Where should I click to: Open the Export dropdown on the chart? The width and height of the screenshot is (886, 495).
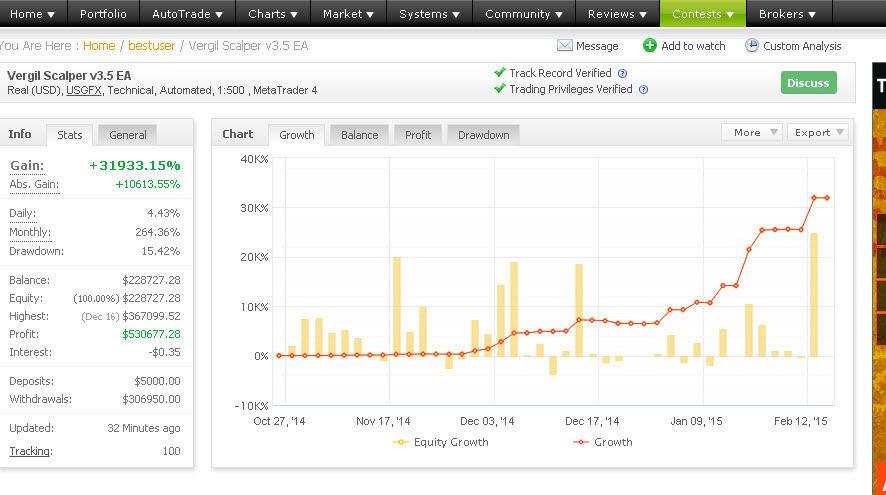818,132
